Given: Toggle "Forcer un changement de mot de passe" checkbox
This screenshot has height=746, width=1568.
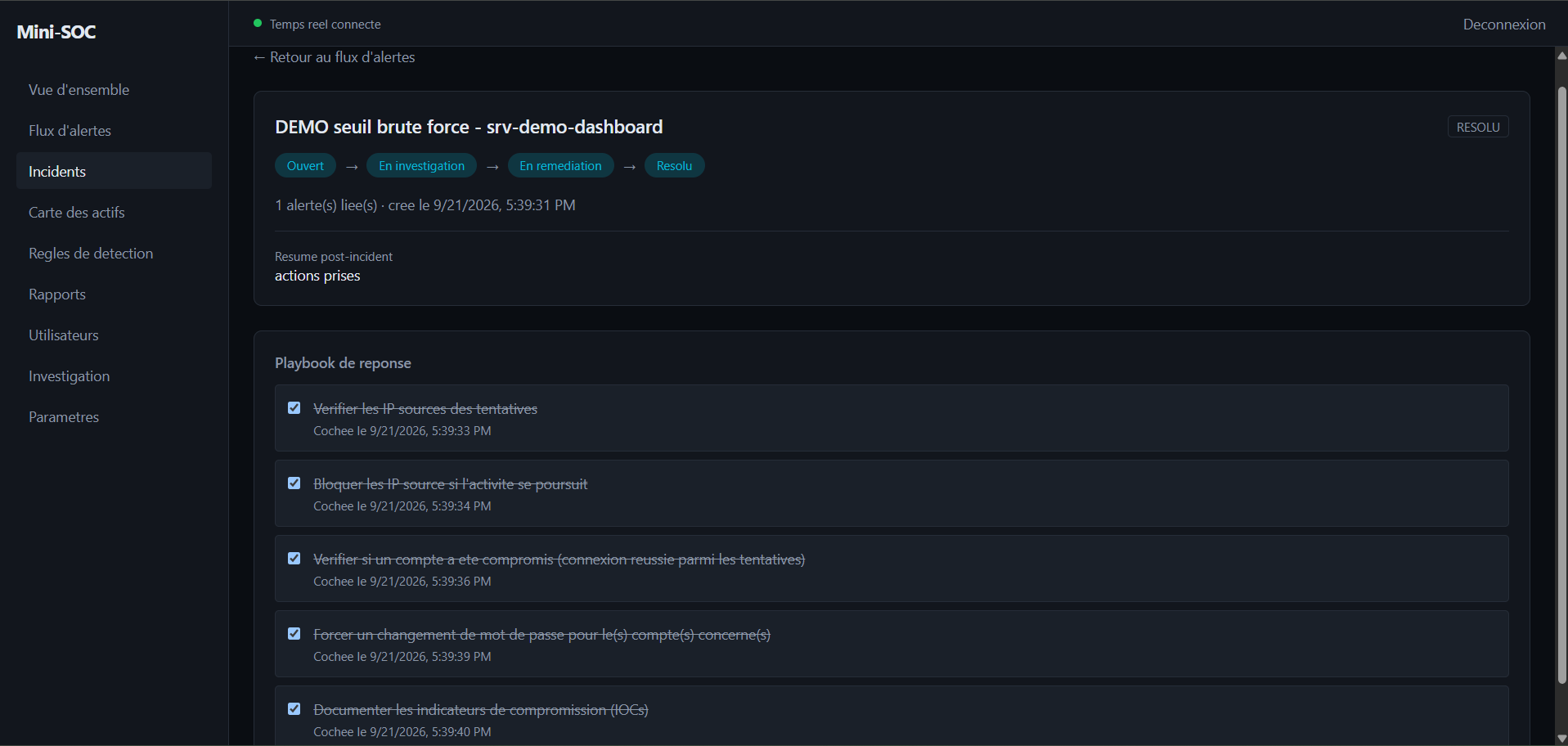Looking at the screenshot, I should 294,634.
